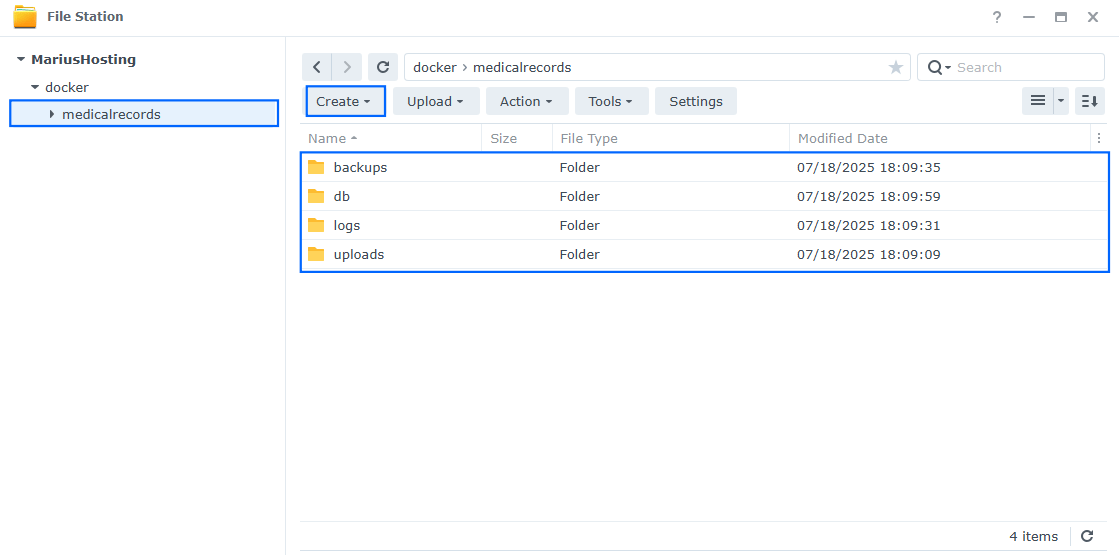The image size is (1119, 555).
Task: Select the logs folder icon
Action: (316, 225)
